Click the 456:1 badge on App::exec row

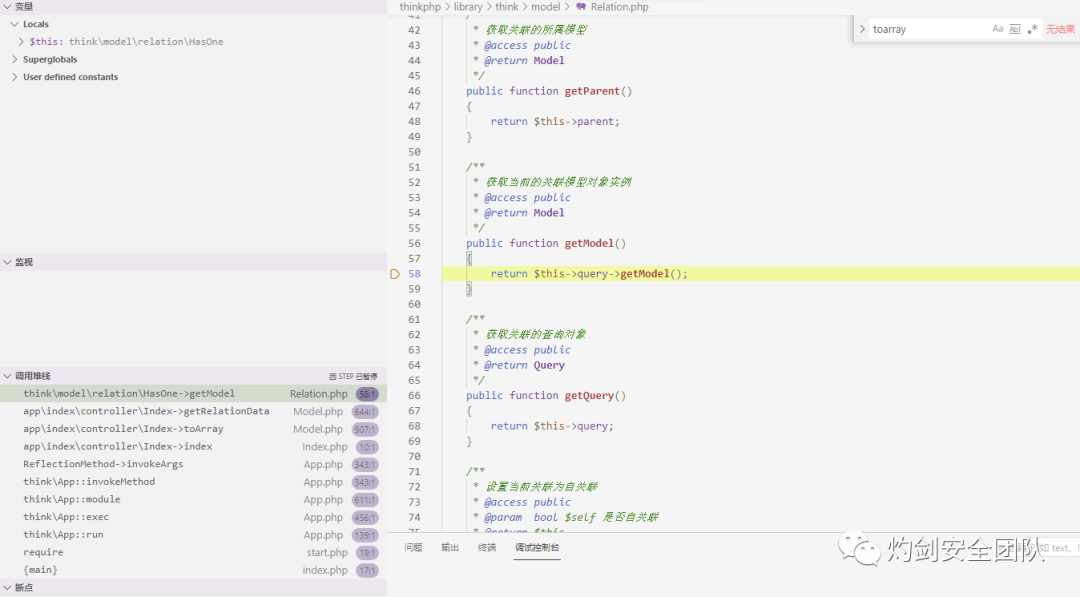pyautogui.click(x=364, y=518)
